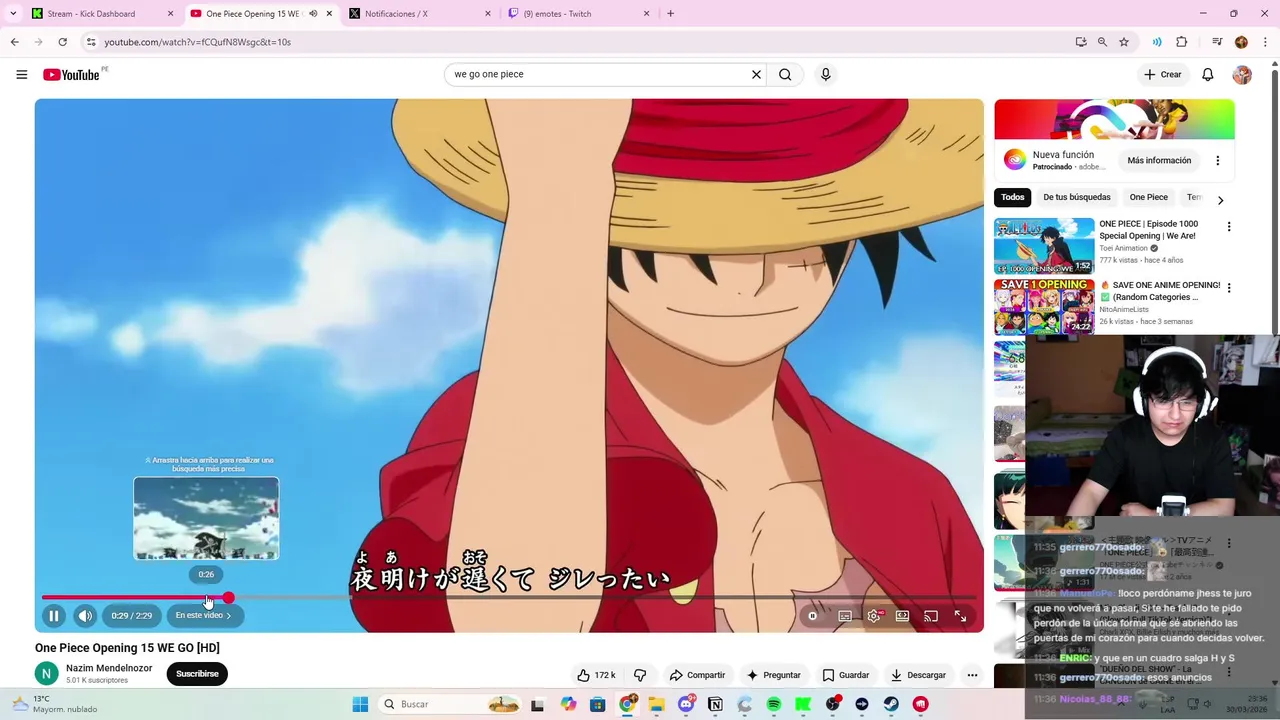The height and width of the screenshot is (720, 1280).
Task: Open the tab search dropdown arrow
Action: [x=13, y=14]
